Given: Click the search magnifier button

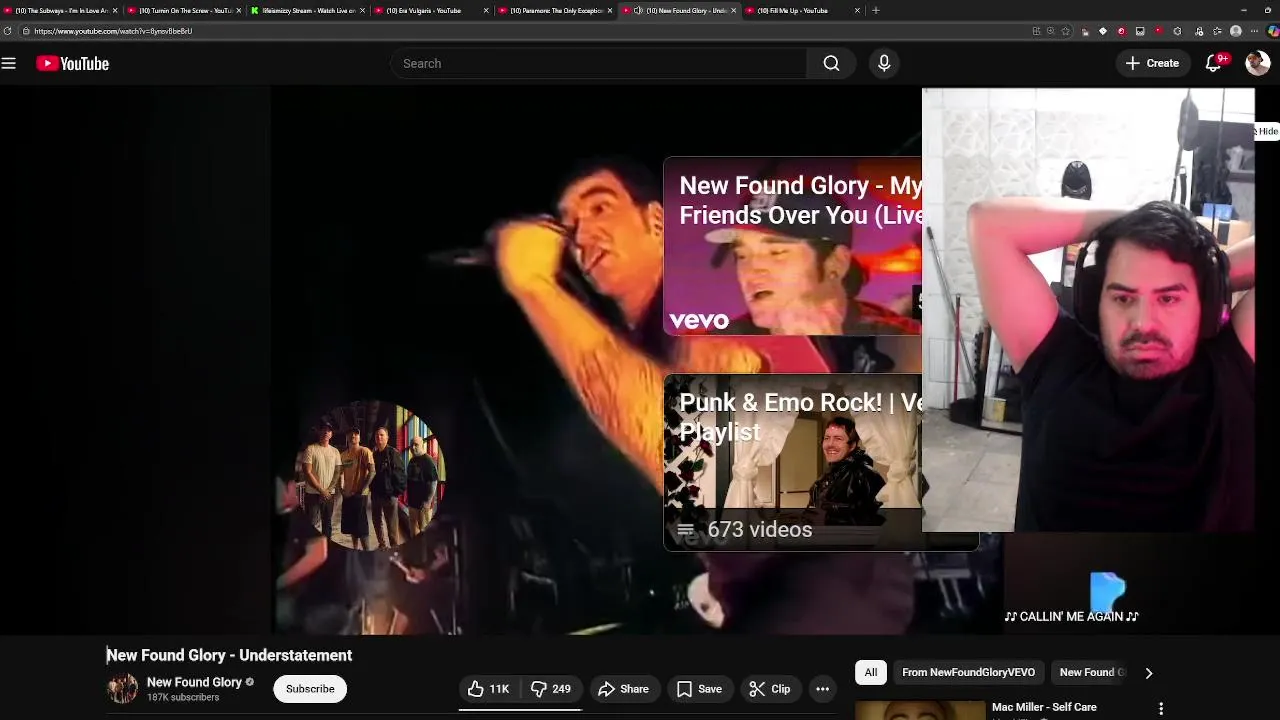Looking at the screenshot, I should (831, 63).
